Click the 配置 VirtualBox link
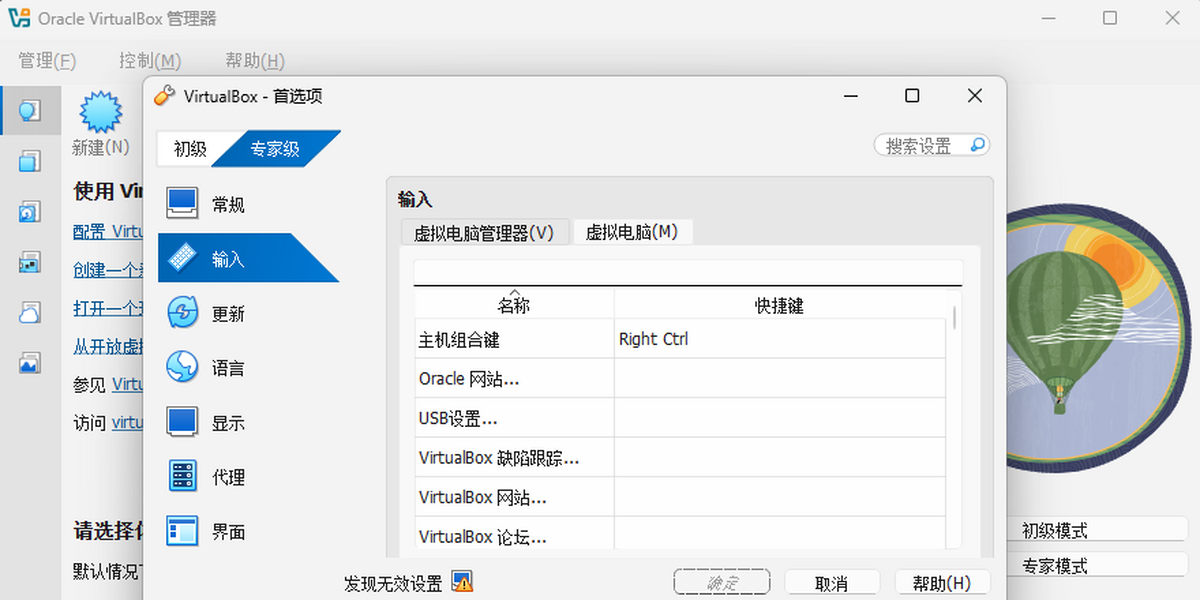Screen dimensions: 1200x600 point(109,231)
